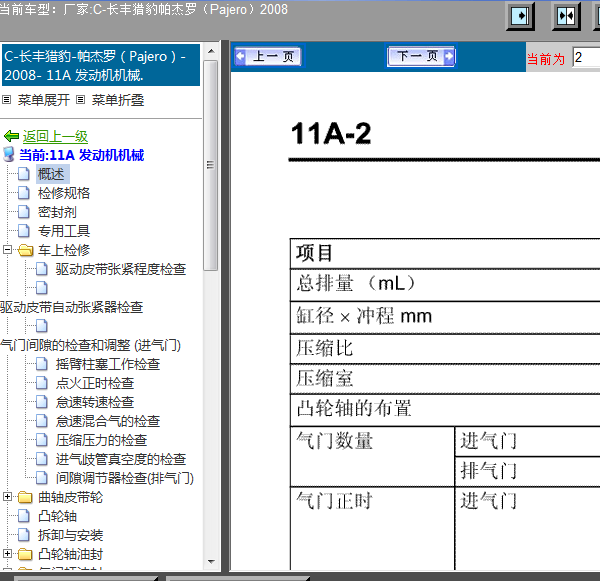This screenshot has width=600, height=581.
Task: Open 压缩压力的检查
Action: pyautogui.click(x=101, y=440)
